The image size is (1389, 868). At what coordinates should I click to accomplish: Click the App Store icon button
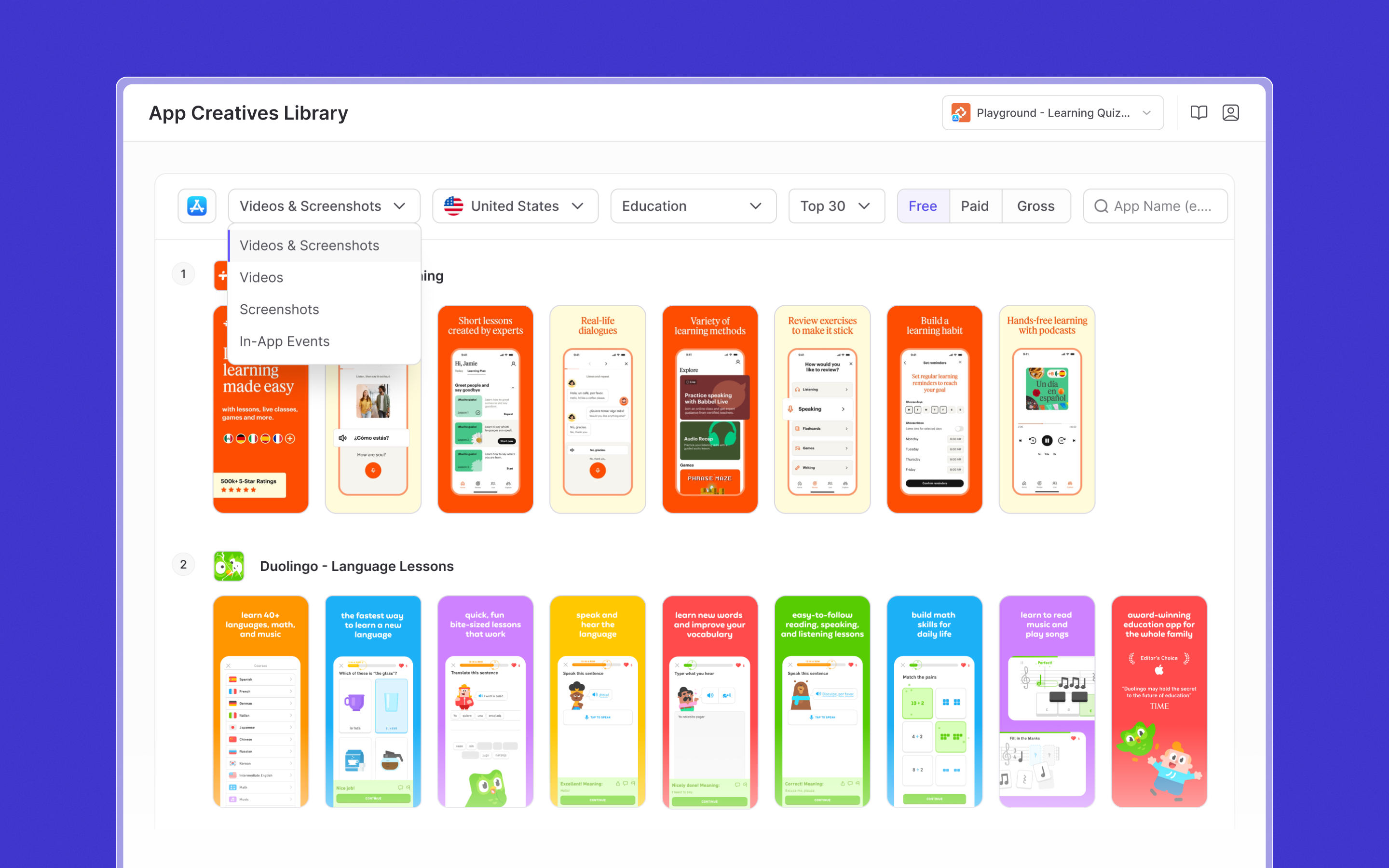[197, 206]
